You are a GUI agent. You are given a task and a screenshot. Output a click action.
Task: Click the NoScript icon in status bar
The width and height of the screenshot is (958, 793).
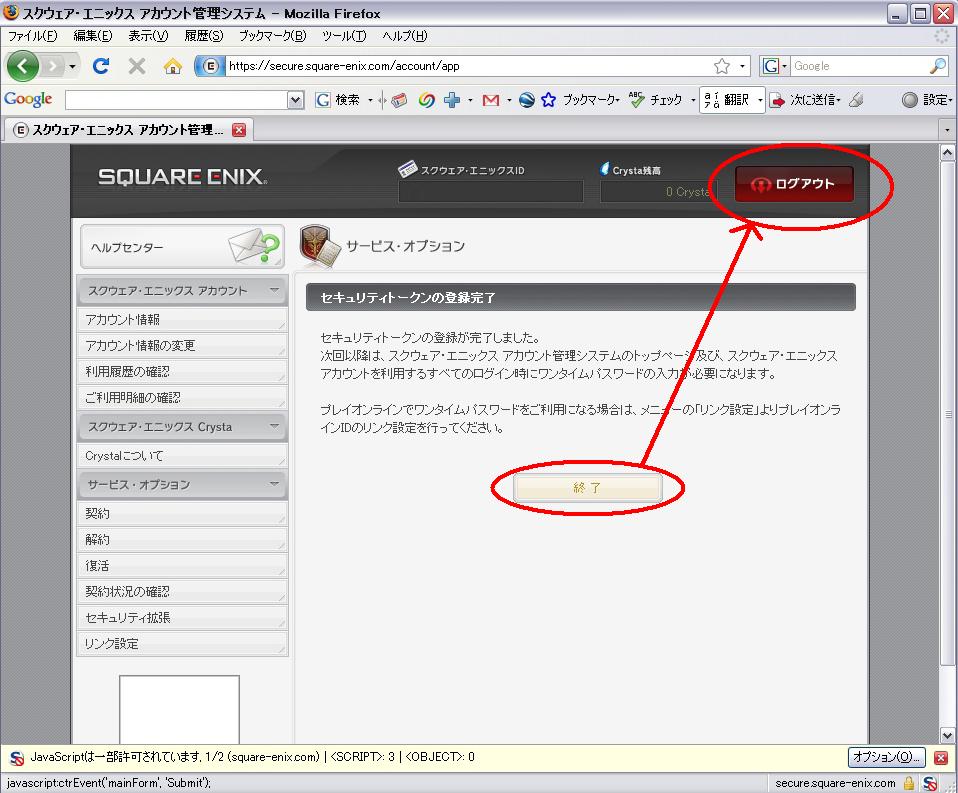point(930,783)
